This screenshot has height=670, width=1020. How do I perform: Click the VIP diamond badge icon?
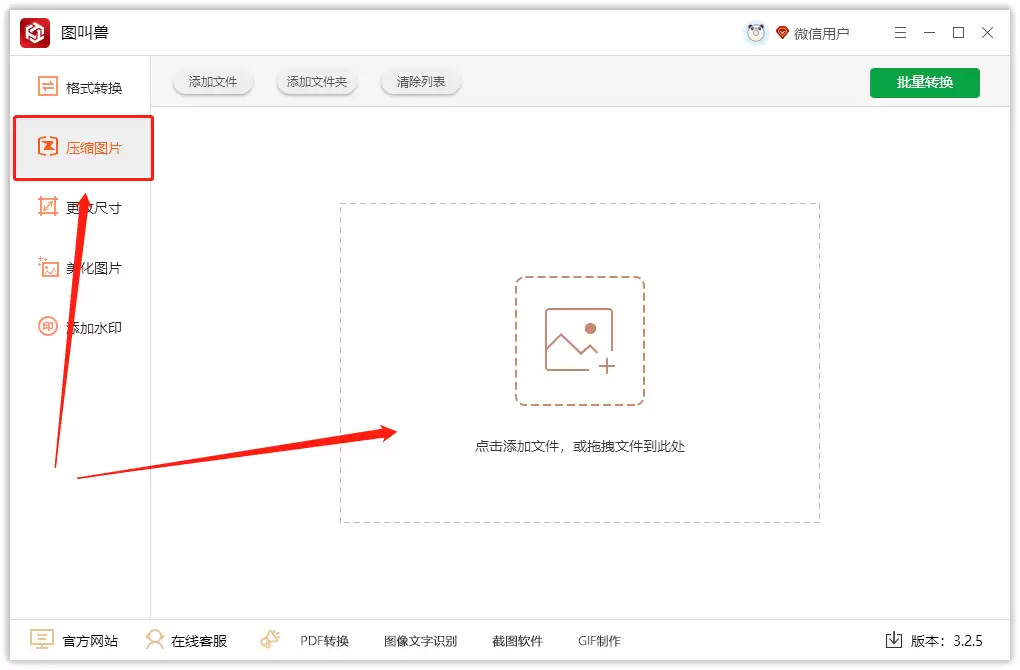(x=783, y=33)
